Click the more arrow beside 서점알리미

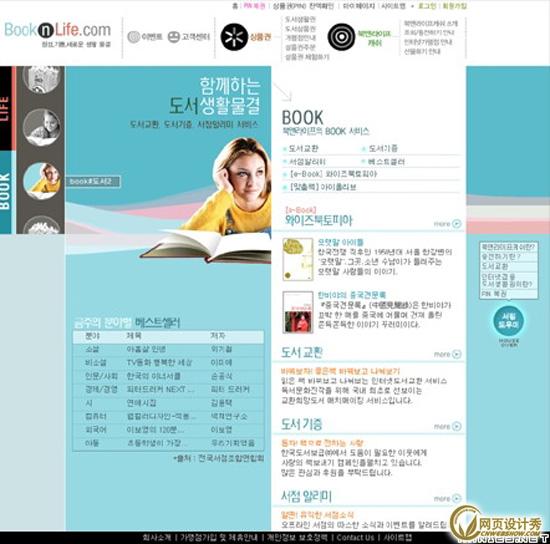(457, 498)
